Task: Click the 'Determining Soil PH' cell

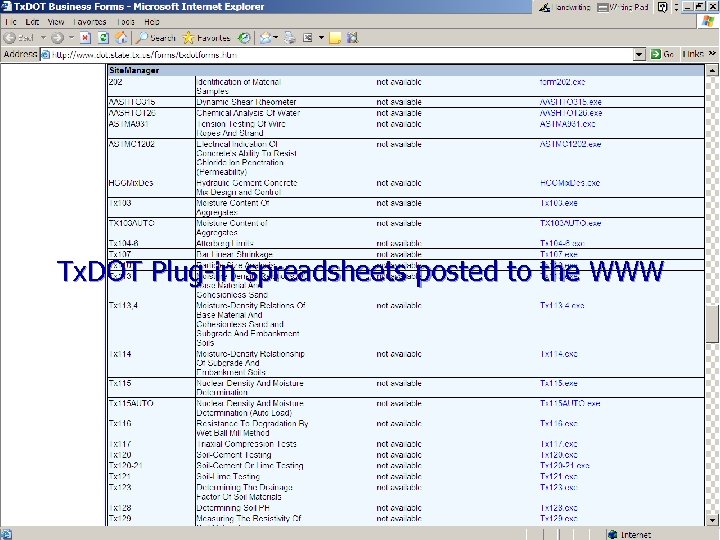Action: [x=233, y=508]
